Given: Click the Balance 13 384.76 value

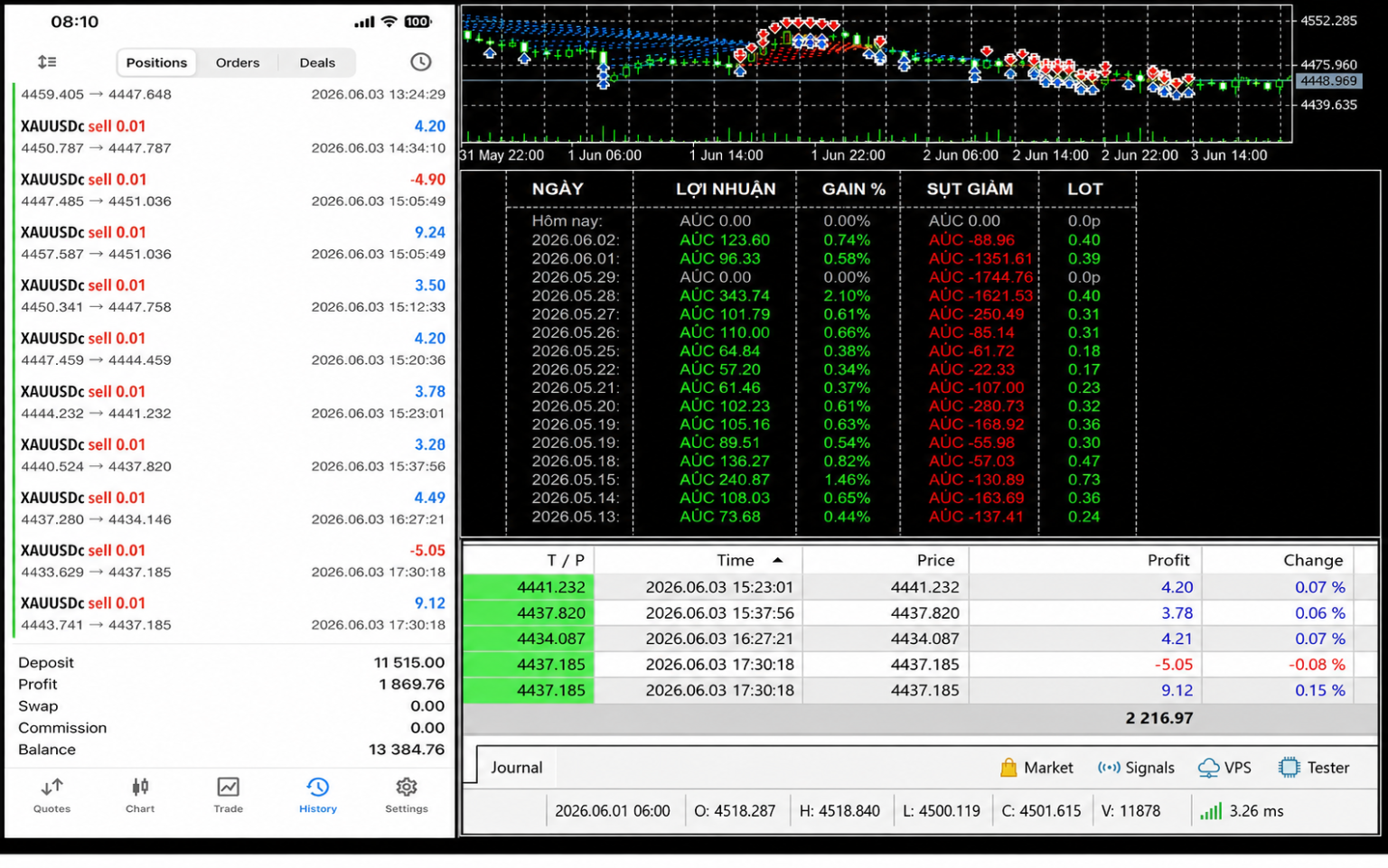Looking at the screenshot, I should coord(407,750).
